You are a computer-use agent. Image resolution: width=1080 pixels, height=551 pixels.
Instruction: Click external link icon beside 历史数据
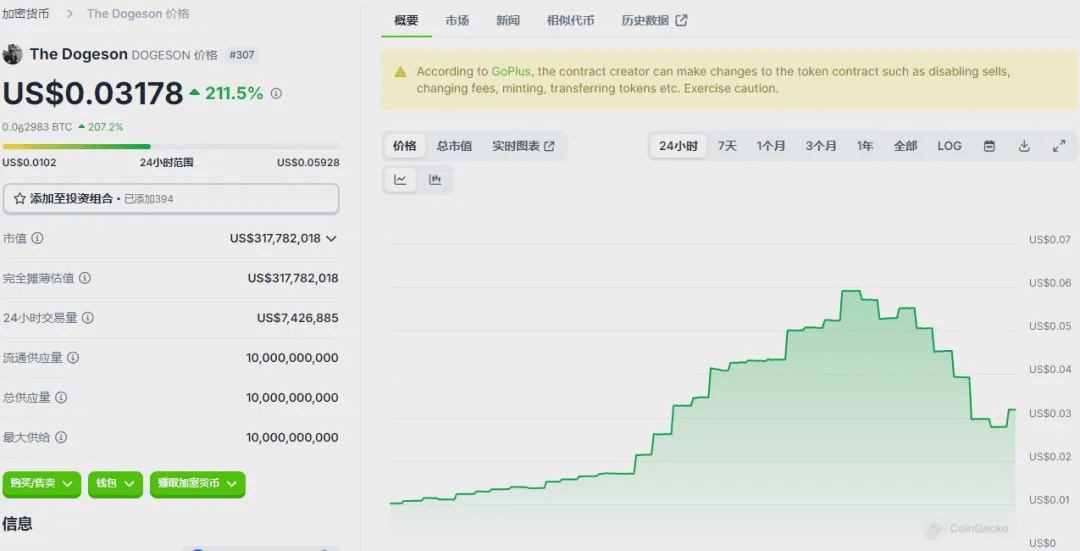click(681, 21)
